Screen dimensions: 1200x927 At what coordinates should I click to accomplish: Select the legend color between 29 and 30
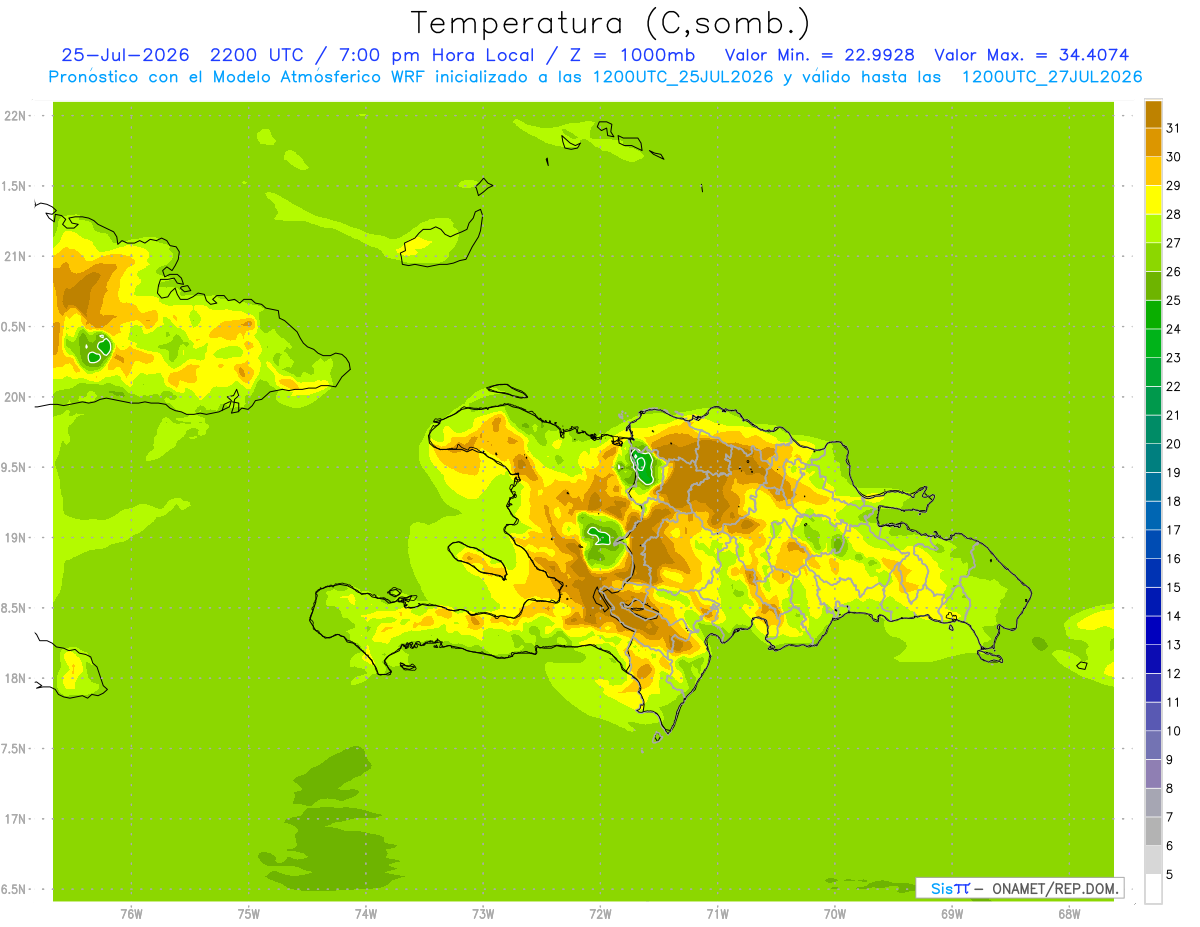[1153, 171]
